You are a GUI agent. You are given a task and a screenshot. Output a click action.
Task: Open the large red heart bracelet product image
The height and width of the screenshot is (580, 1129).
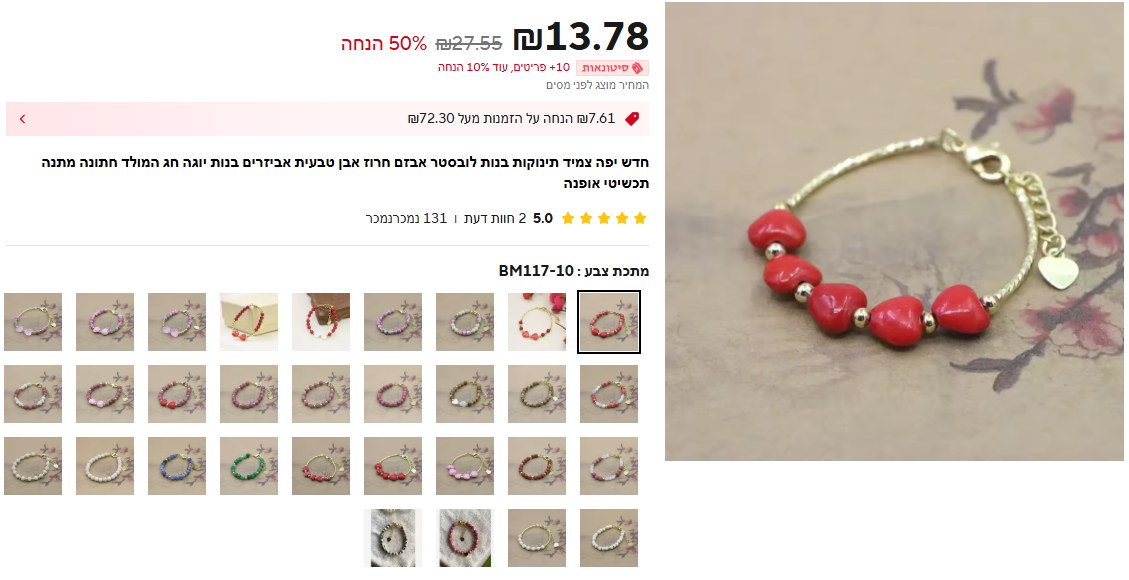point(894,232)
